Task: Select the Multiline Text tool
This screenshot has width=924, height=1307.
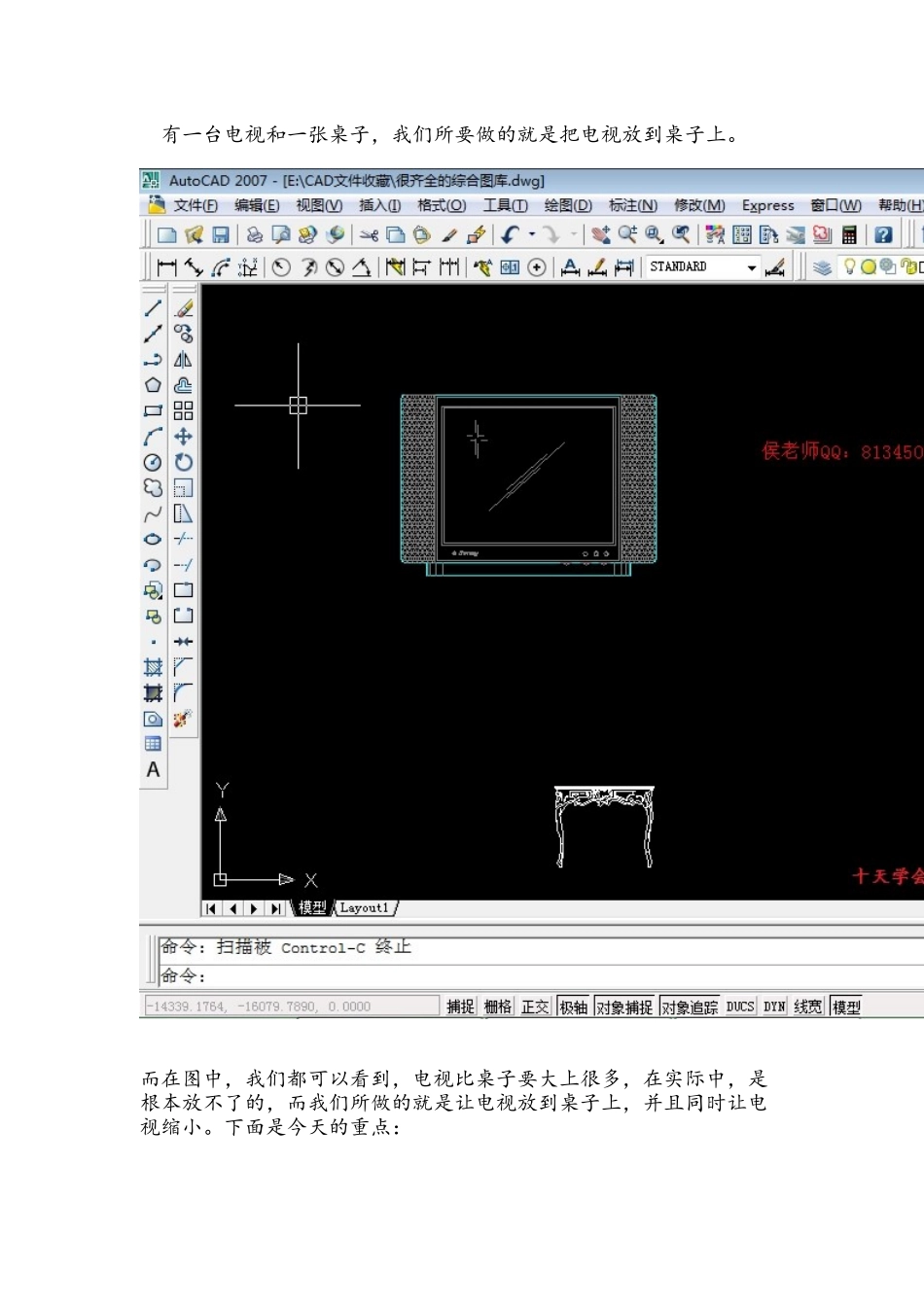Action: 153,770
